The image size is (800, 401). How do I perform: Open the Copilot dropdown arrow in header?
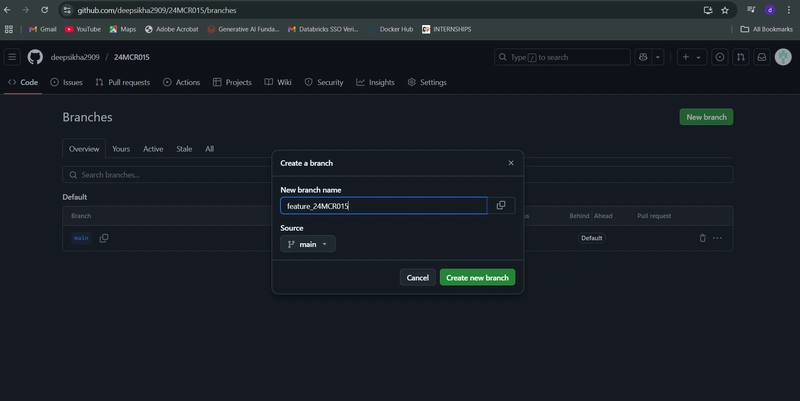pyautogui.click(x=658, y=57)
